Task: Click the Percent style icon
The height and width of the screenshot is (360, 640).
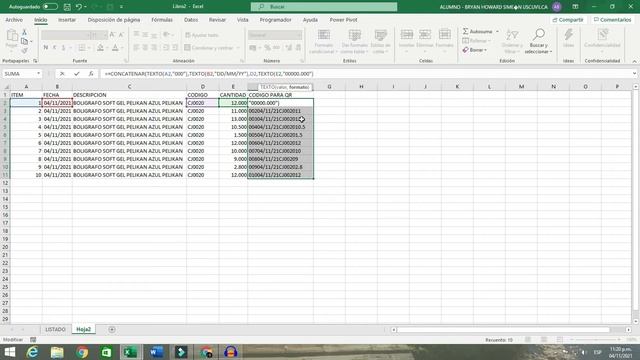Action: click(267, 48)
